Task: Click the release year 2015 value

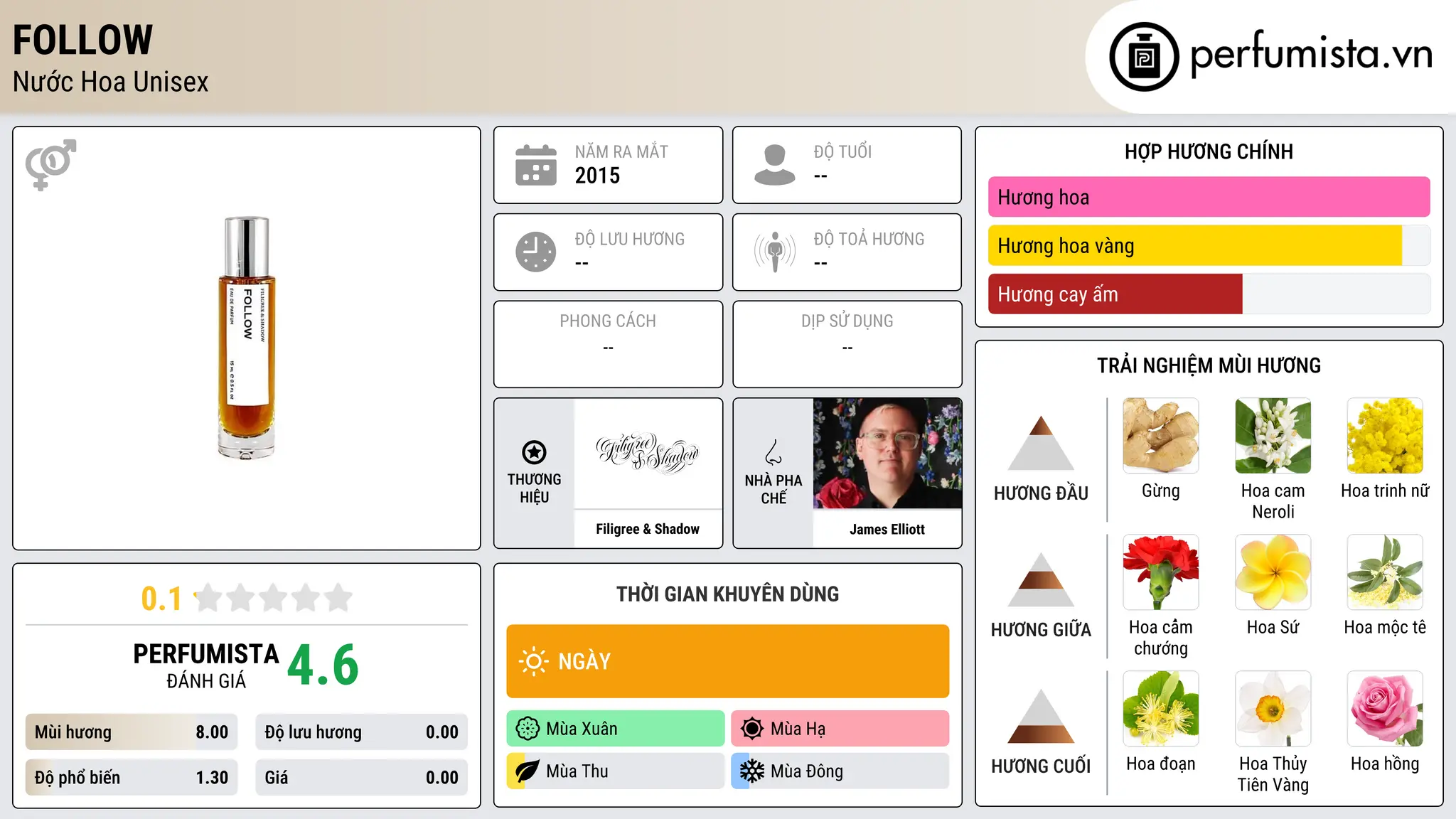Action: [597, 176]
